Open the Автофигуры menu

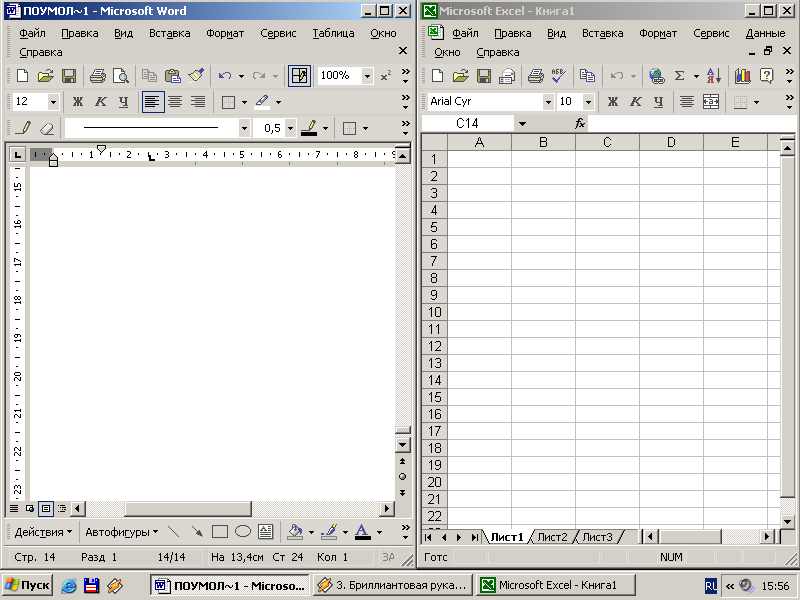(x=121, y=532)
